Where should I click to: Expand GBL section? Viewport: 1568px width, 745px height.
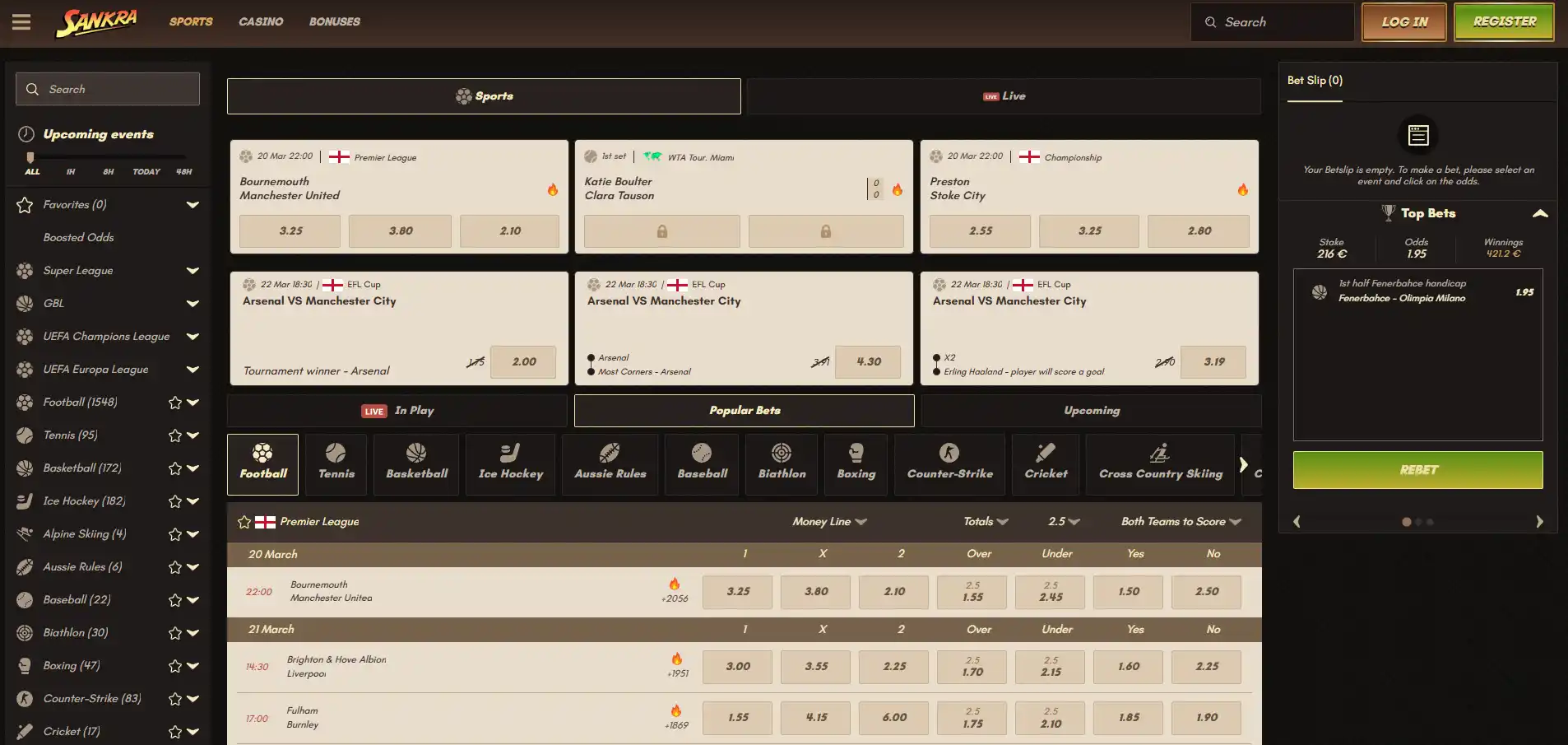click(193, 304)
